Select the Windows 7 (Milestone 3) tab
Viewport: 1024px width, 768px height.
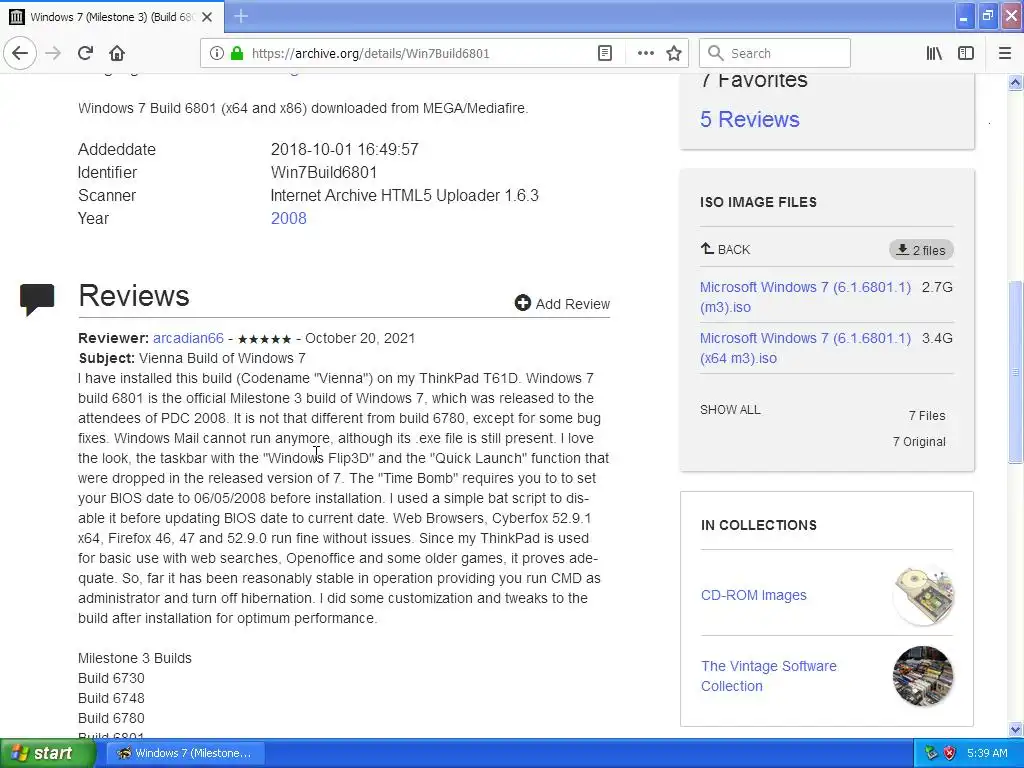(112, 17)
